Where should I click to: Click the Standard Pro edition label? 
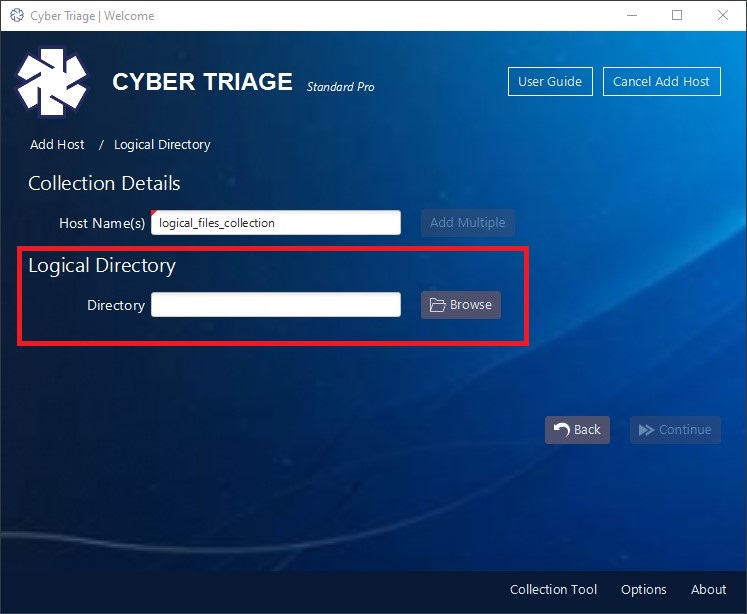click(341, 87)
